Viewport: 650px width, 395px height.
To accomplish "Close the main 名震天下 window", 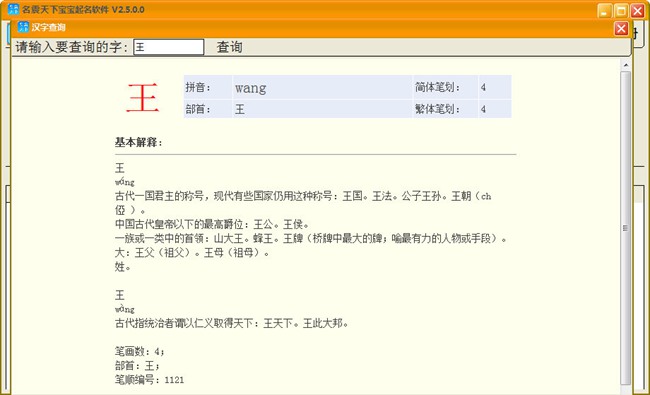I will 638,11.
